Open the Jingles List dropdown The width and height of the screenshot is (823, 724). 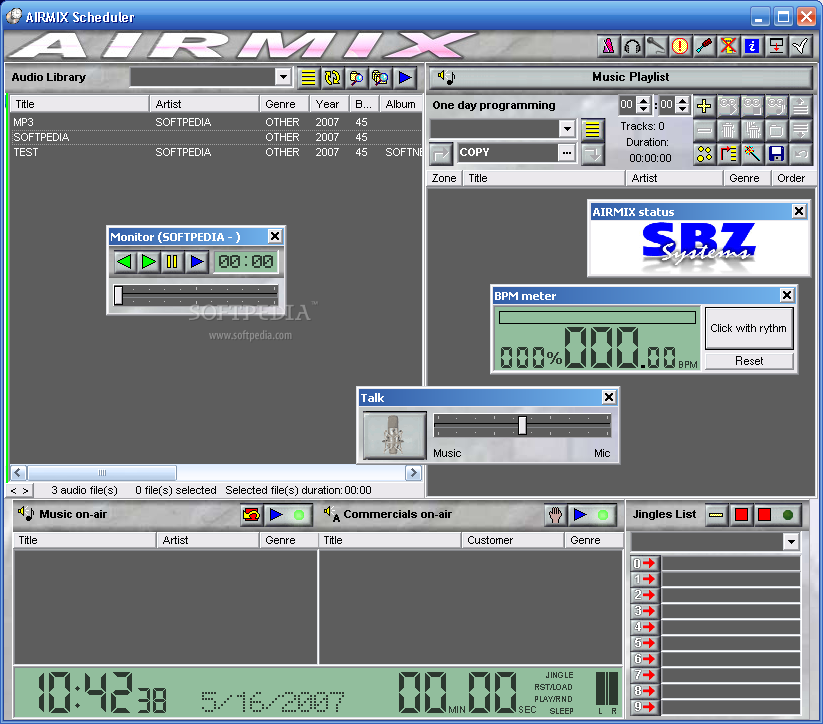click(x=791, y=541)
